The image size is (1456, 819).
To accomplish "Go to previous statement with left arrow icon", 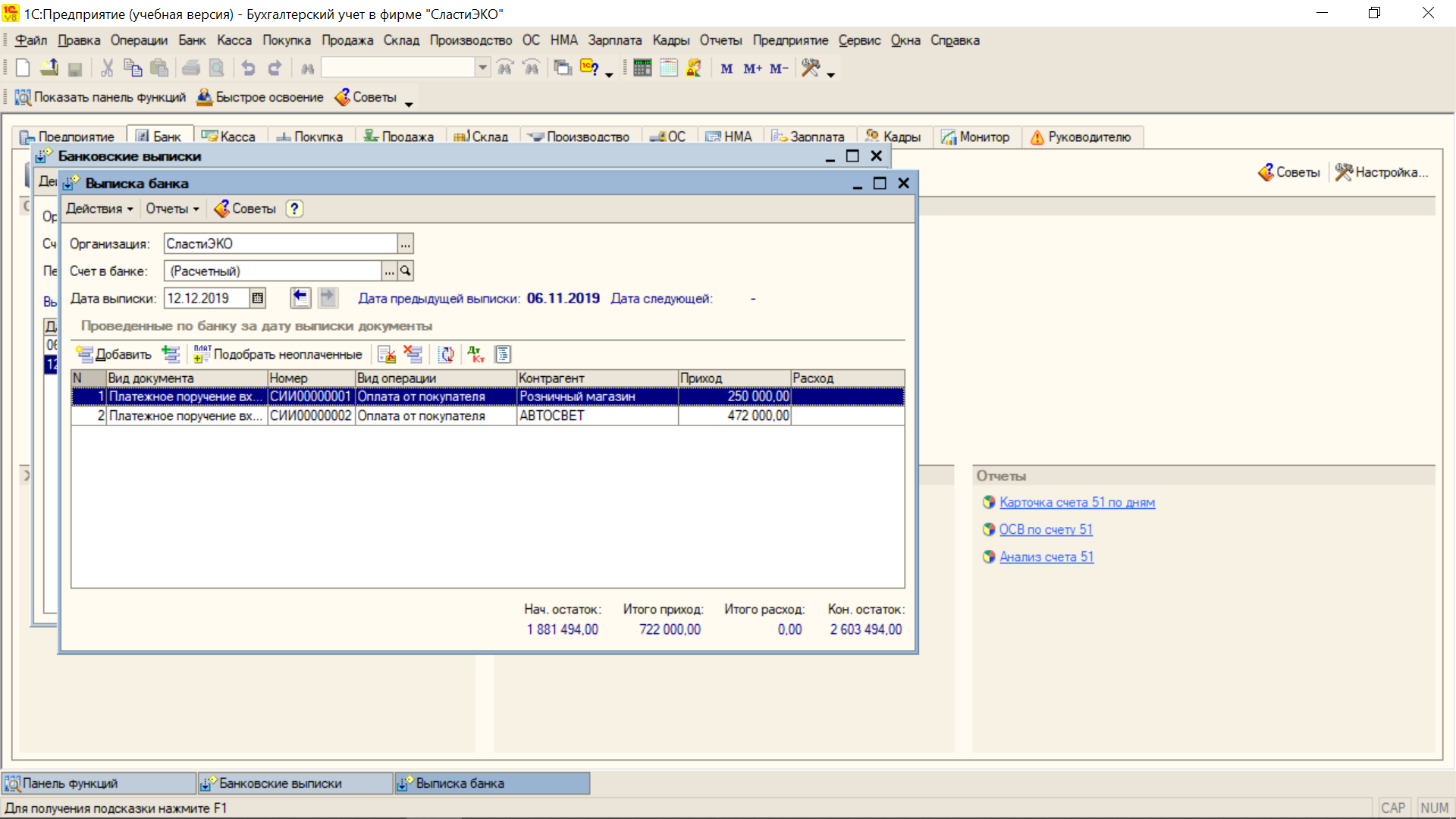I will tap(300, 298).
